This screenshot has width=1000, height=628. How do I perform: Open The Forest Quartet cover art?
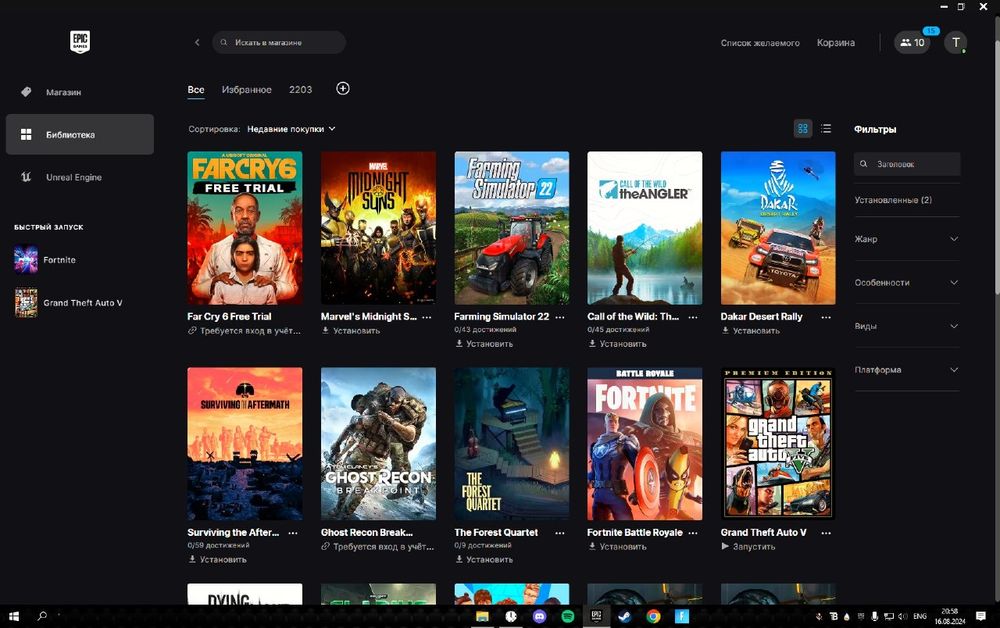tap(511, 444)
